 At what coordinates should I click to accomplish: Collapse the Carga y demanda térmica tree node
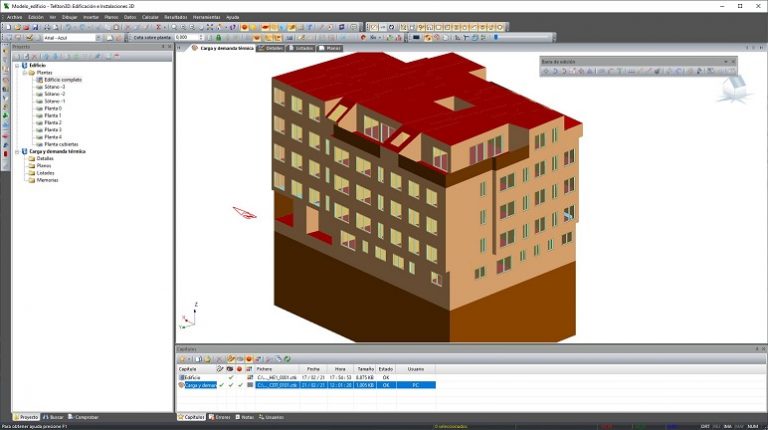coord(17,151)
